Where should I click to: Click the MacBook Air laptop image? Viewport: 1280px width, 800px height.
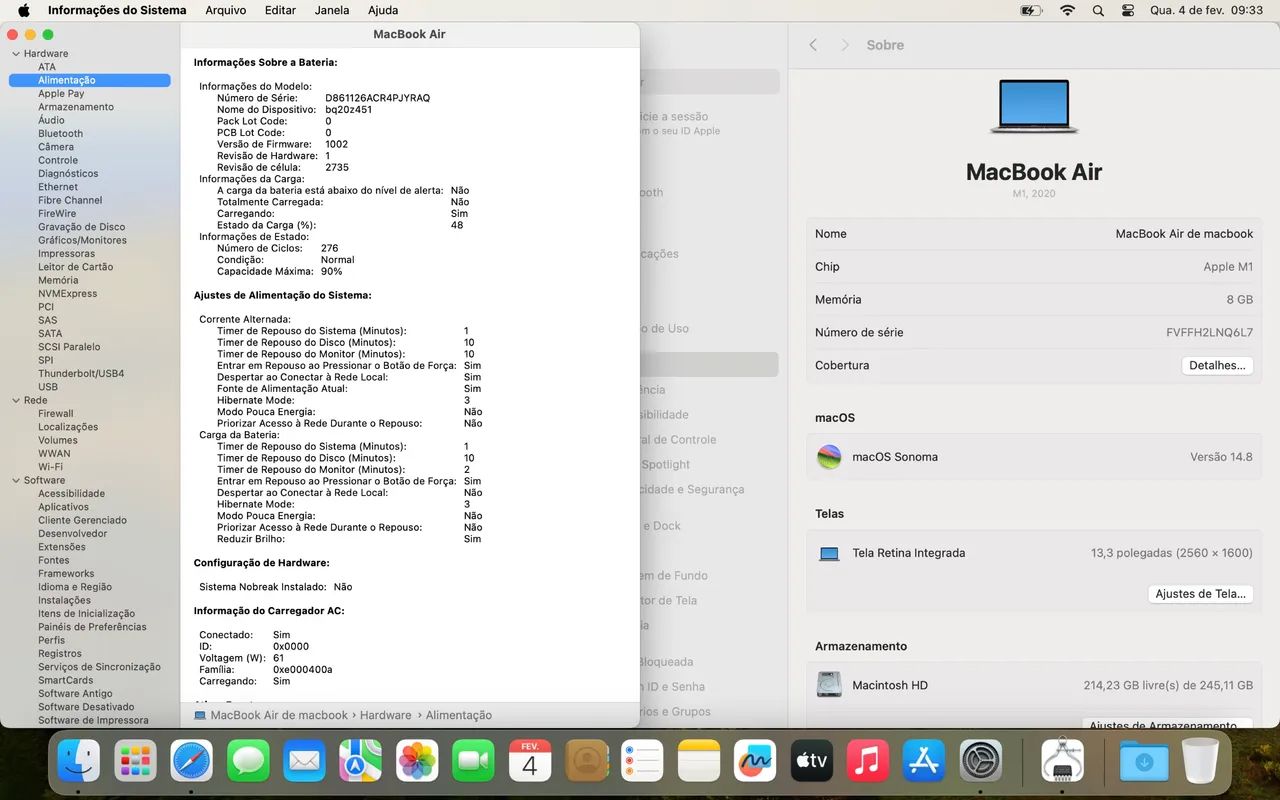[x=1034, y=106]
